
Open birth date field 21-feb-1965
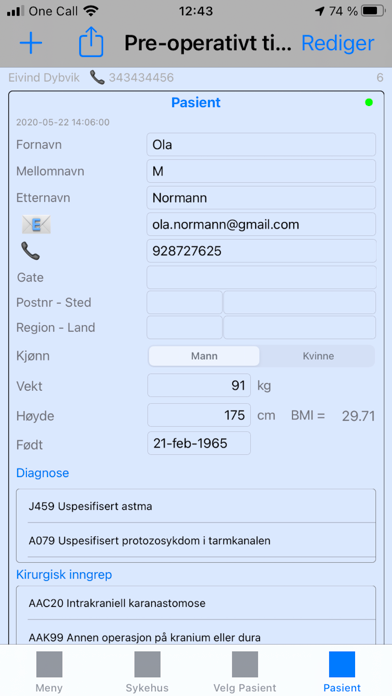pyautogui.click(x=199, y=443)
